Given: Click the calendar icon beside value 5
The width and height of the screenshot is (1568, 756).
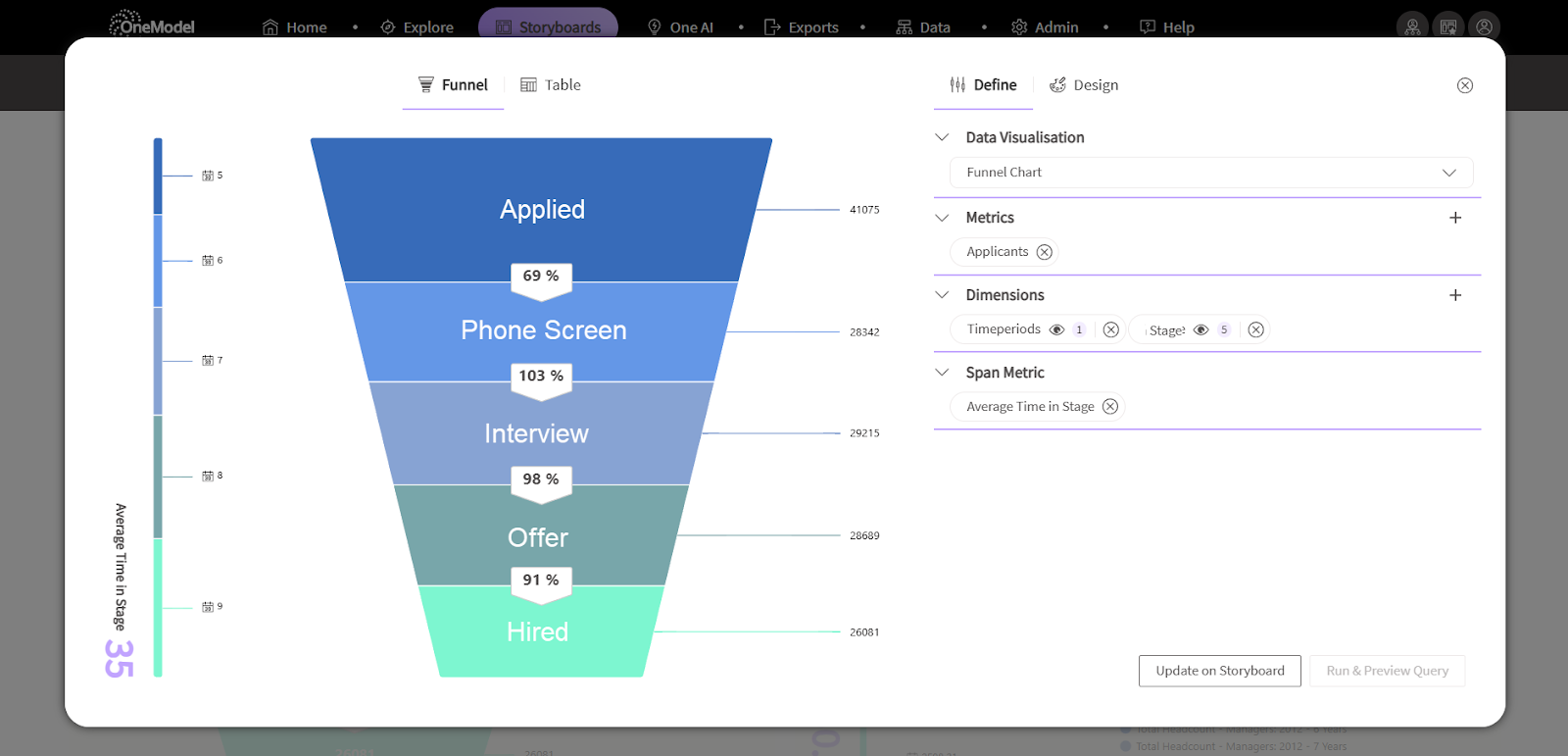Looking at the screenshot, I should [x=208, y=176].
